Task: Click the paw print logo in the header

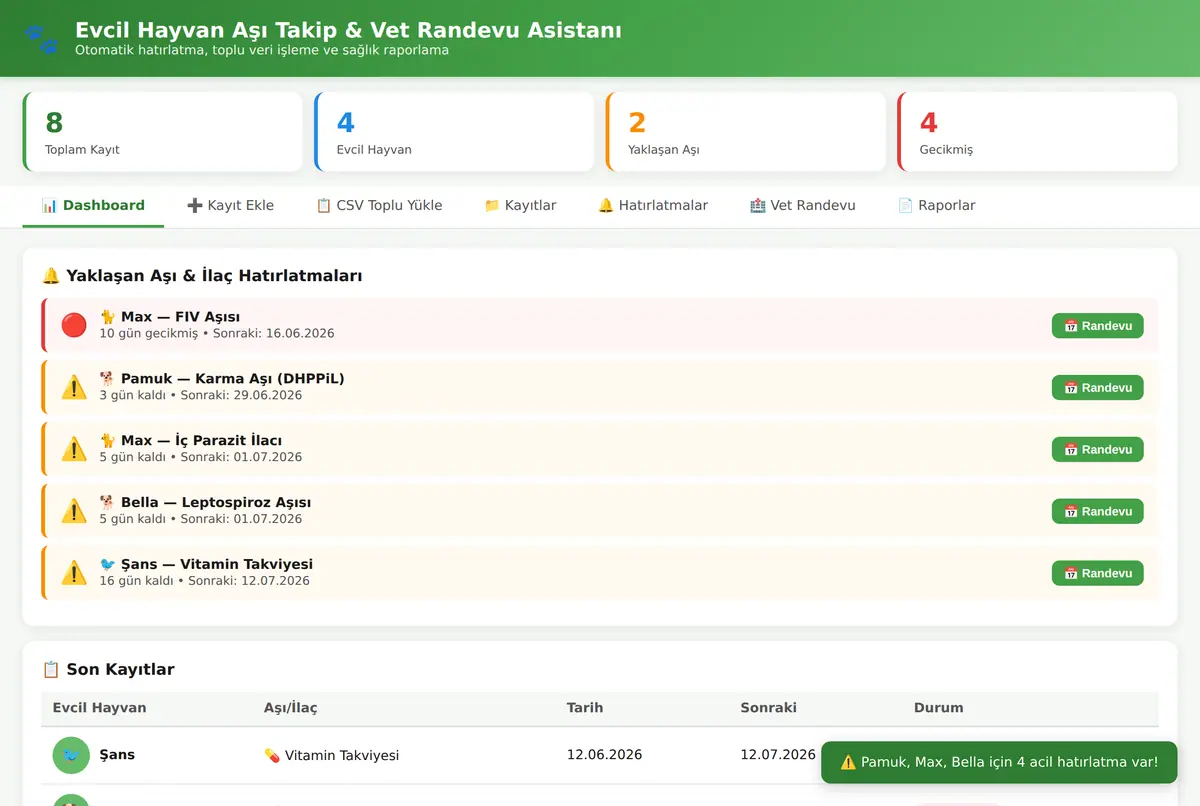Action: click(41, 38)
